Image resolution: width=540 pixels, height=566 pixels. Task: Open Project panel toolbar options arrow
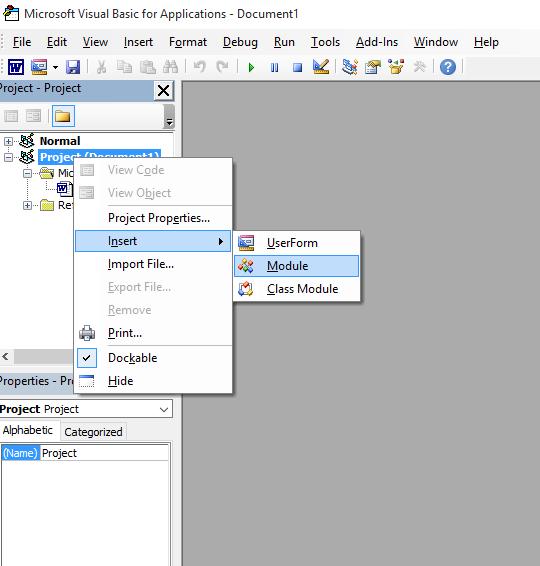pos(169,117)
